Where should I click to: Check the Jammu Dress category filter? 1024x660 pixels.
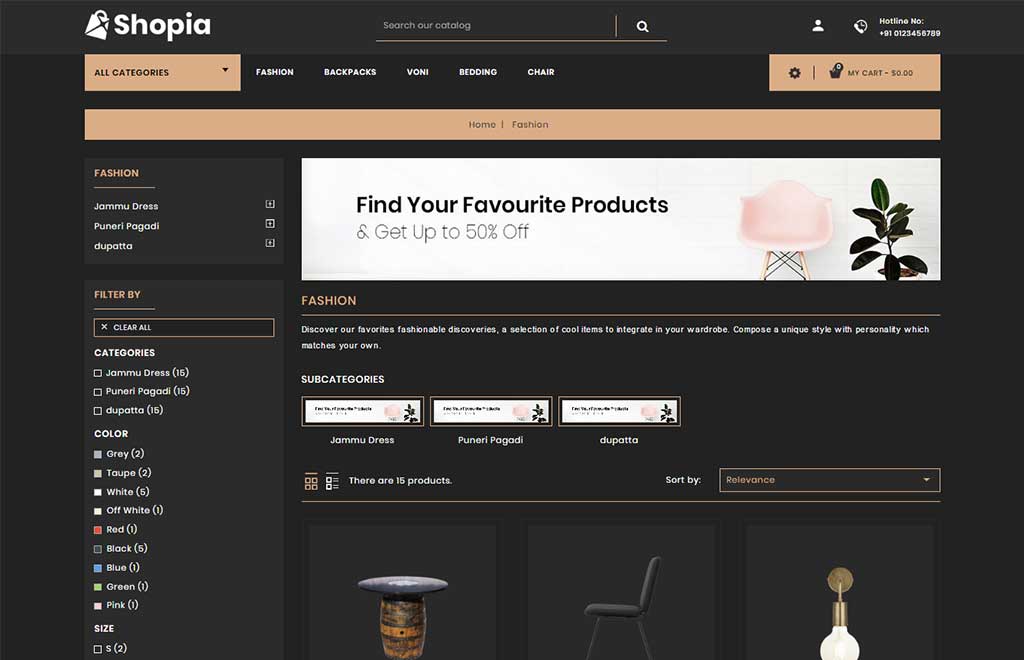98,373
